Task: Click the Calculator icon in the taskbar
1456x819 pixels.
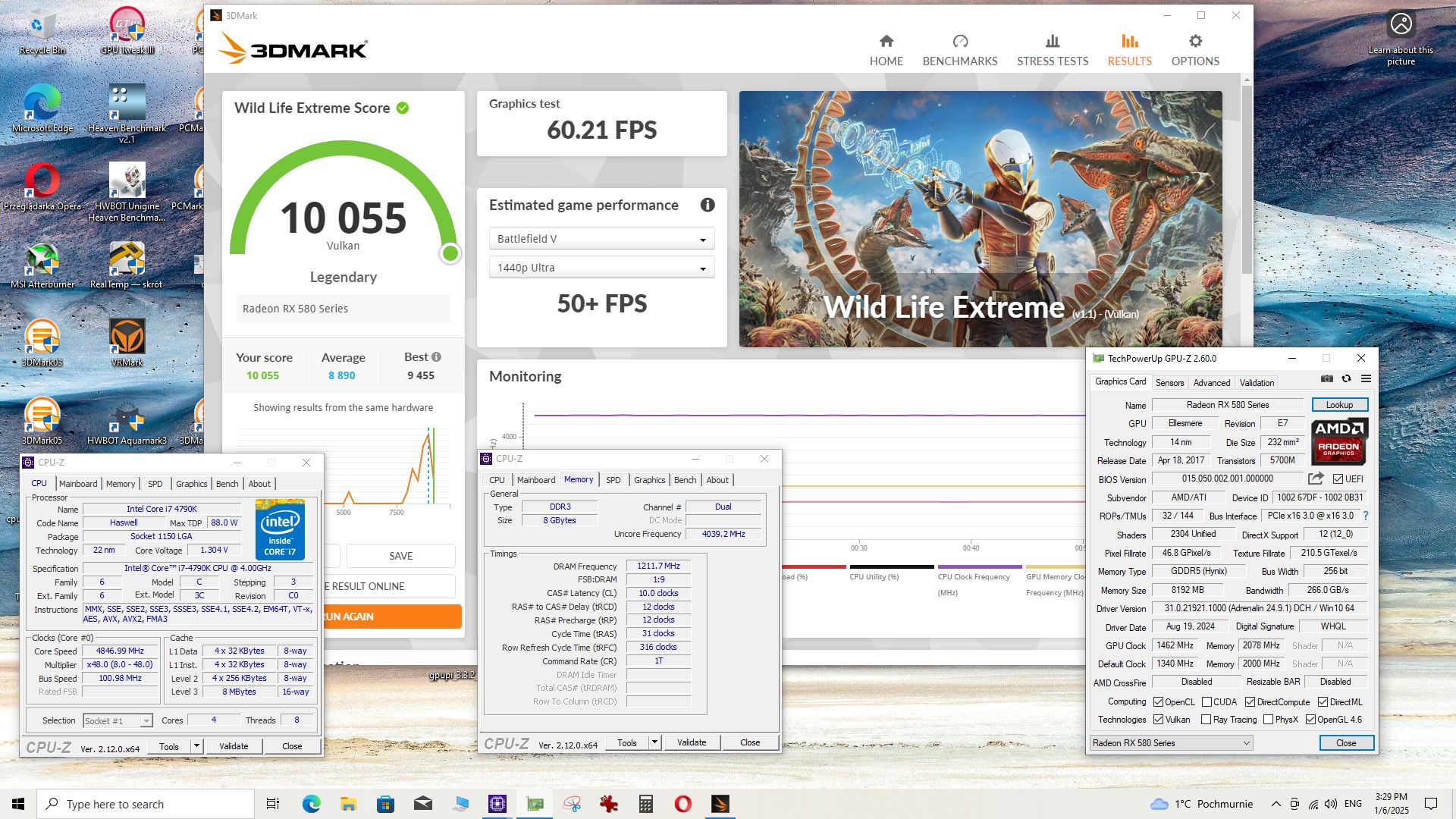Action: 646,804
